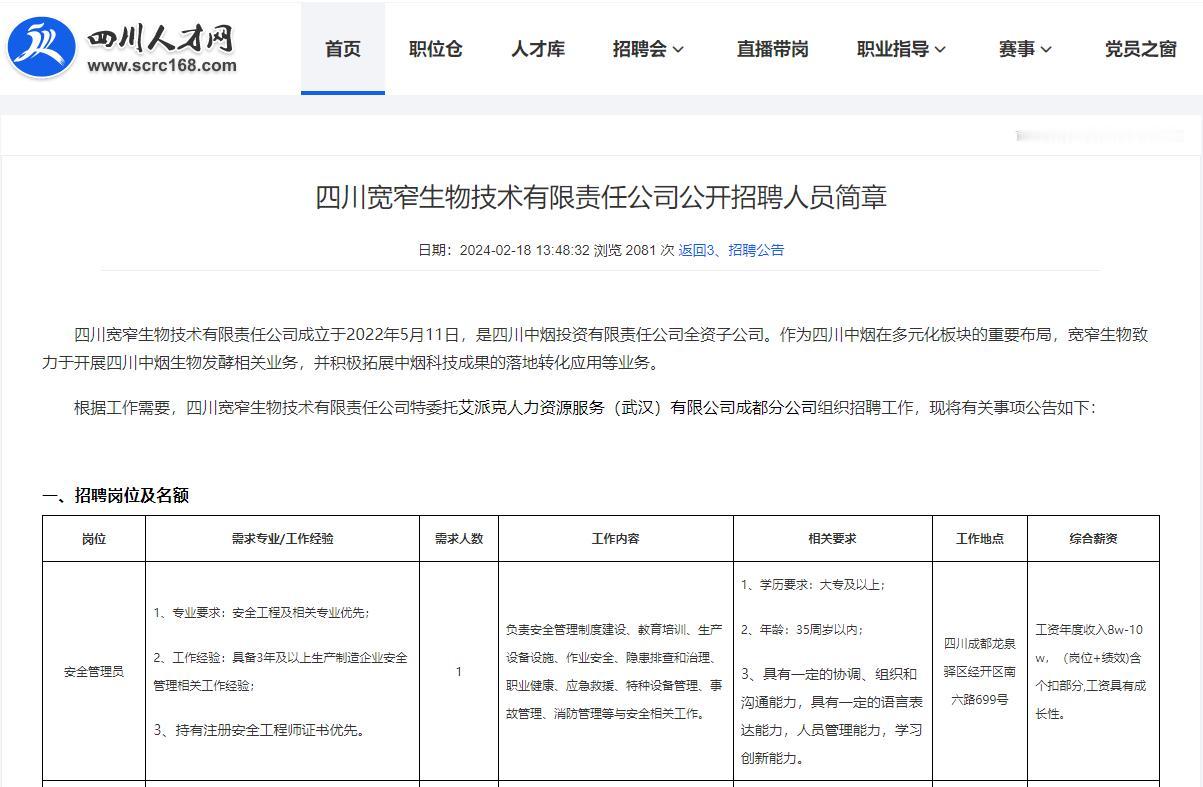Click the 需求专业/工作经验 column header

(x=283, y=538)
